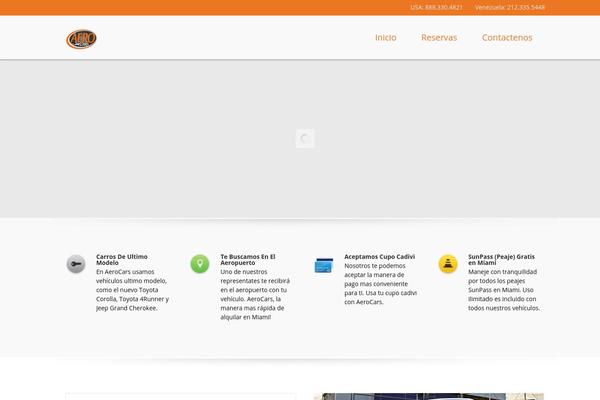600x400 pixels.
Task: Click the cupo cadivi description paragraph
Action: click(x=380, y=284)
